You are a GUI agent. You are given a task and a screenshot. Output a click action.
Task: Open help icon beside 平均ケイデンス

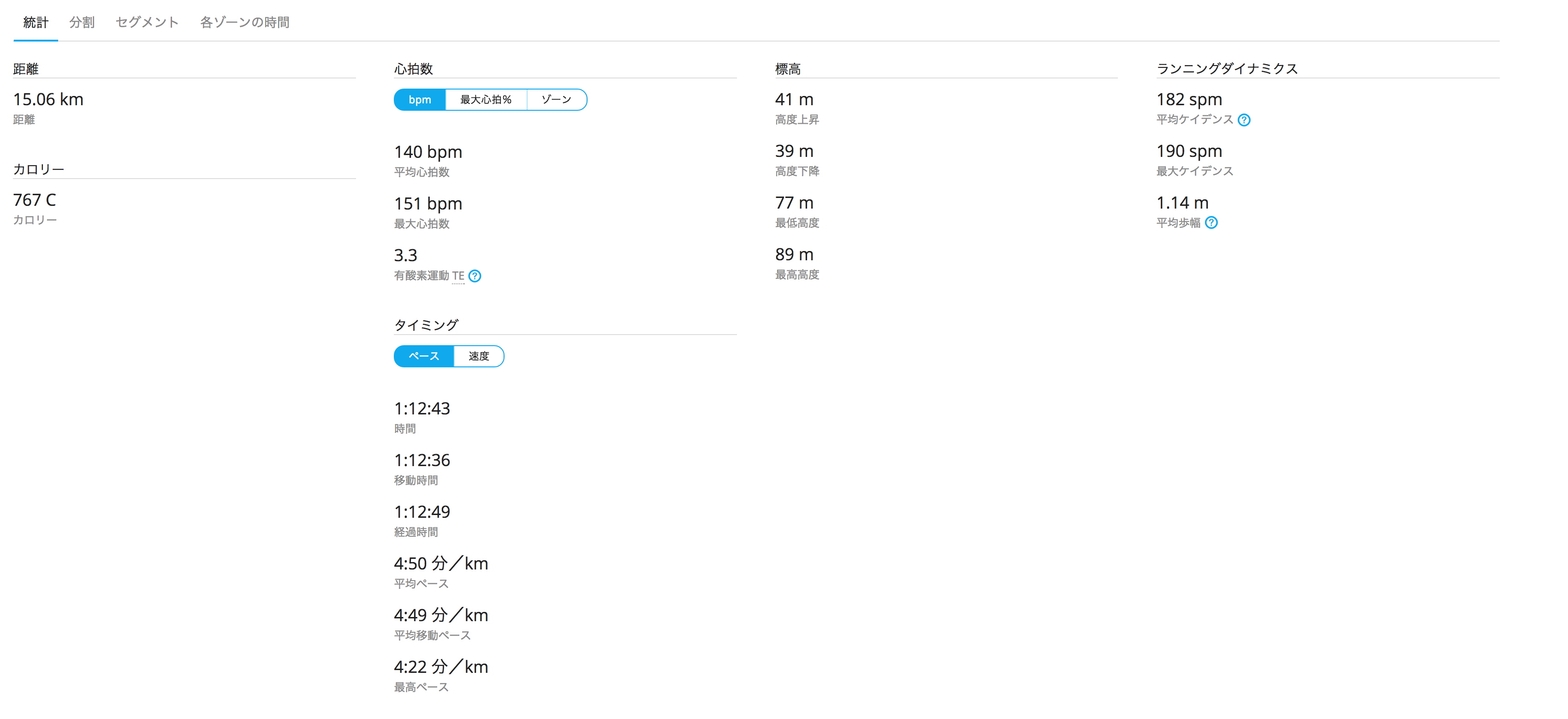tap(1244, 120)
